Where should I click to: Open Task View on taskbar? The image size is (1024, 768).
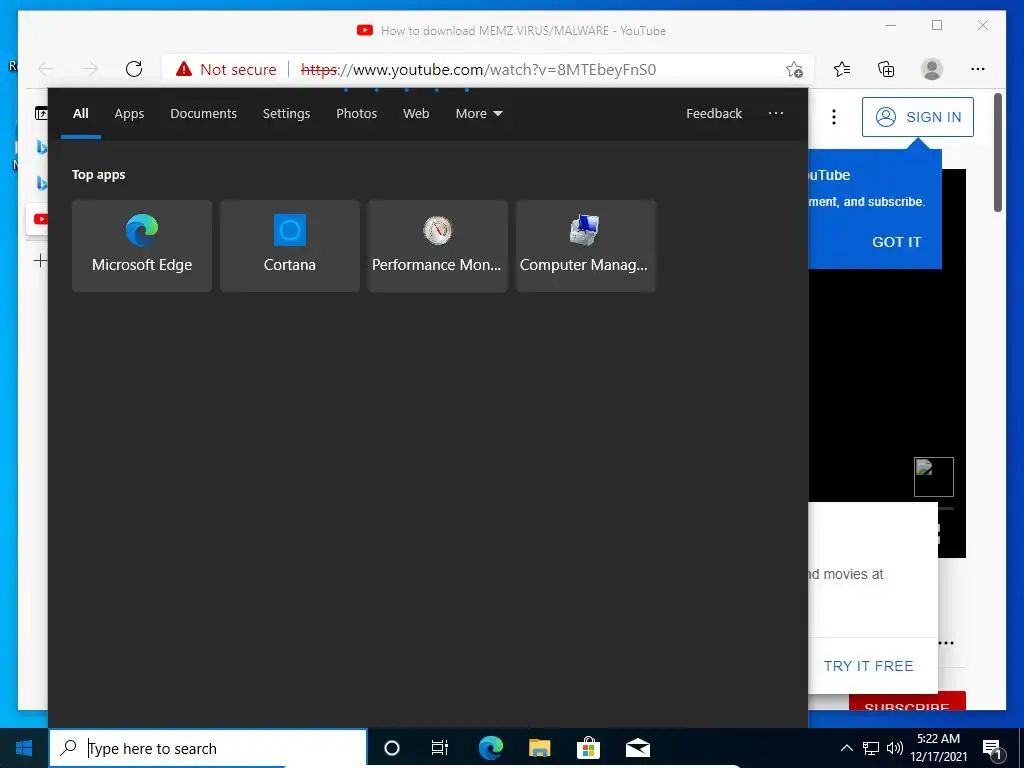tap(440, 748)
